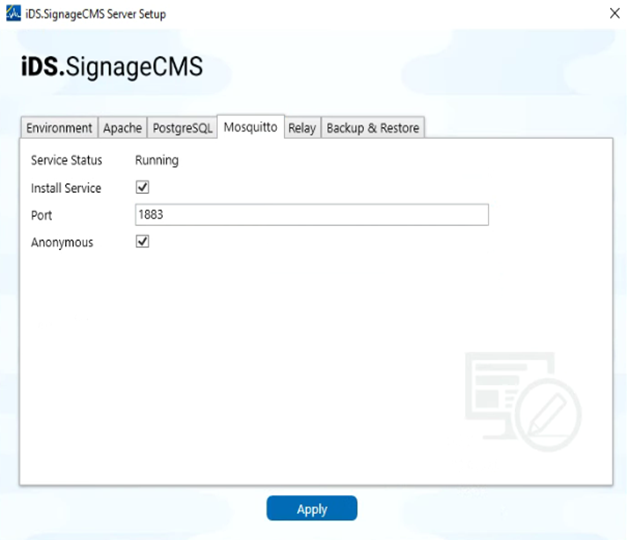Click the window title text 'iDS.SignageCMS Server Setup'
The height and width of the screenshot is (540, 627).
[96, 14]
